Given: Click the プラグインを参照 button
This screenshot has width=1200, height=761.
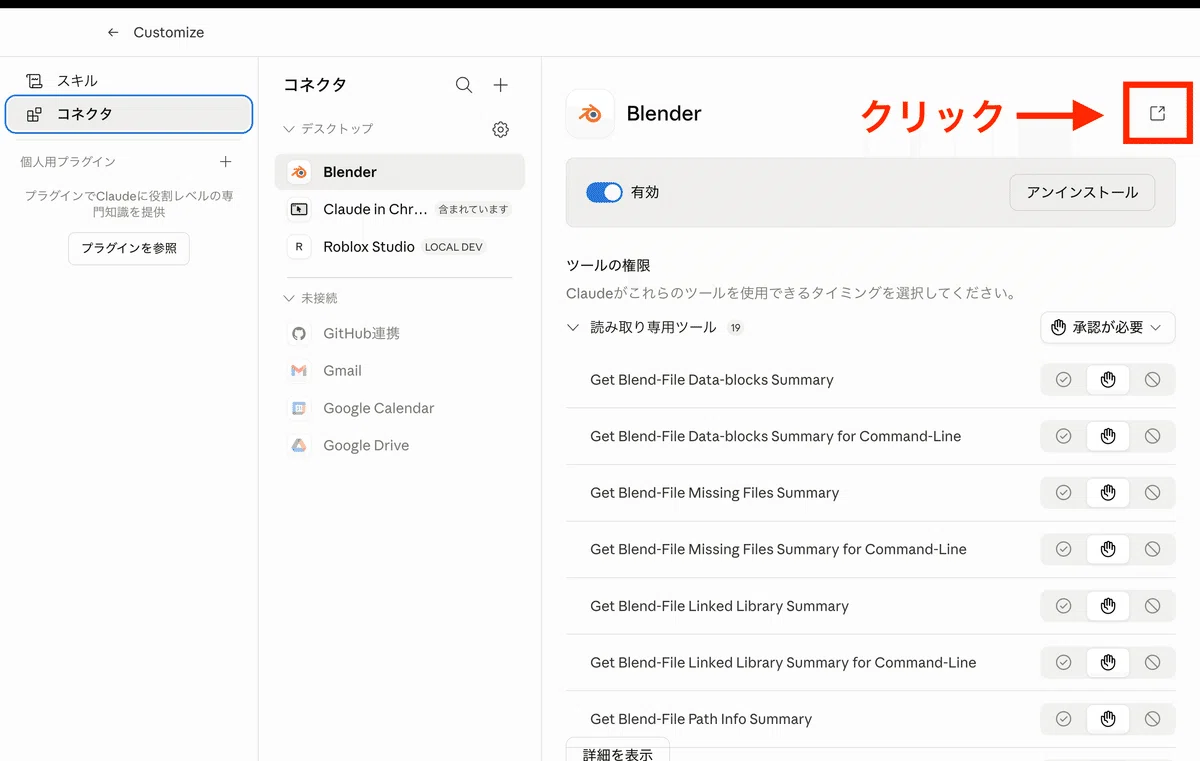Looking at the screenshot, I should [129, 248].
